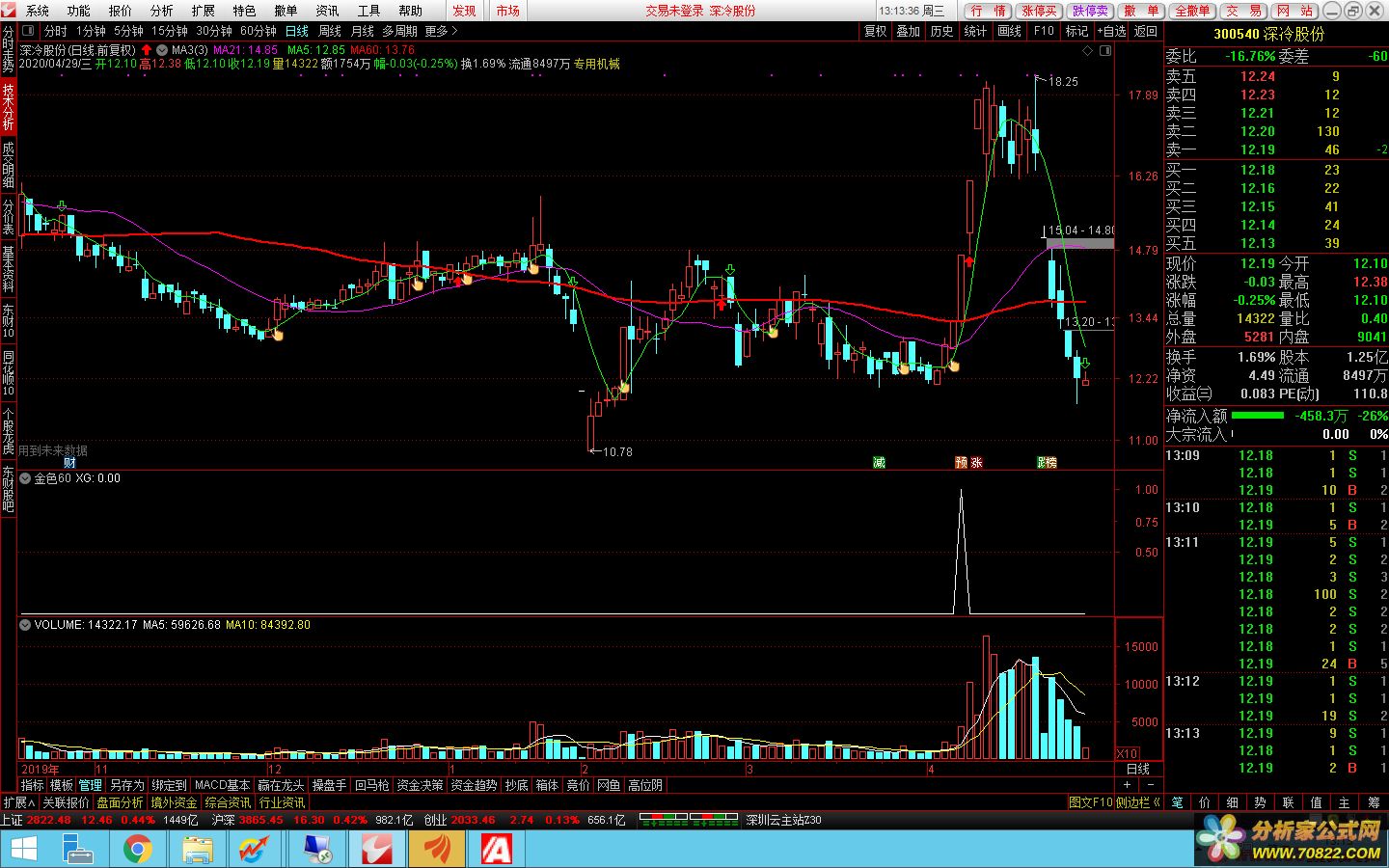The image size is (1389, 868).
Task: Click the 市场 button
Action: pyautogui.click(x=508, y=11)
